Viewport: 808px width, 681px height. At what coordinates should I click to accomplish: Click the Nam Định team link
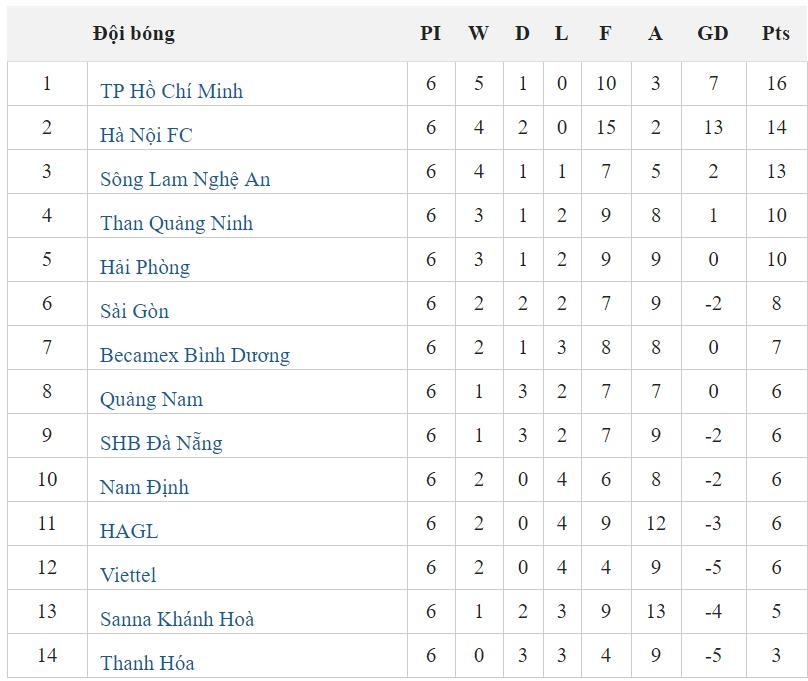point(144,487)
